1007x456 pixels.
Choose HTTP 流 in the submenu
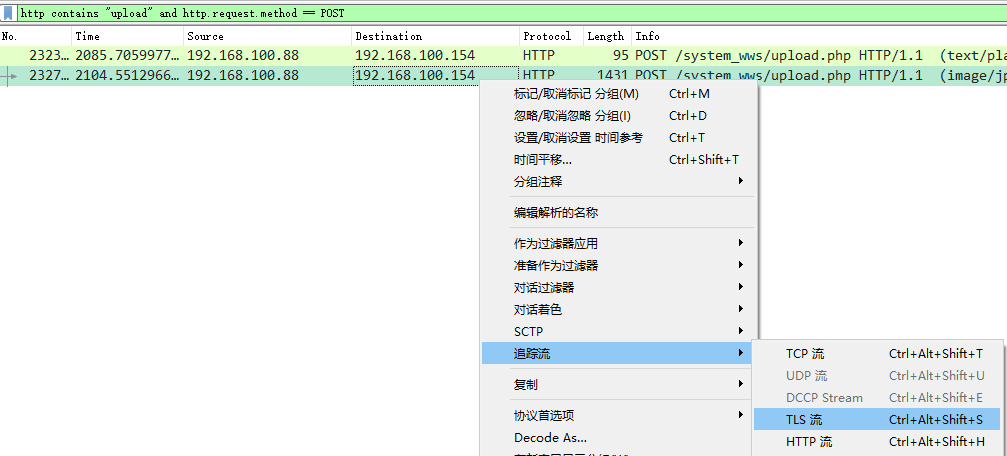[808, 442]
